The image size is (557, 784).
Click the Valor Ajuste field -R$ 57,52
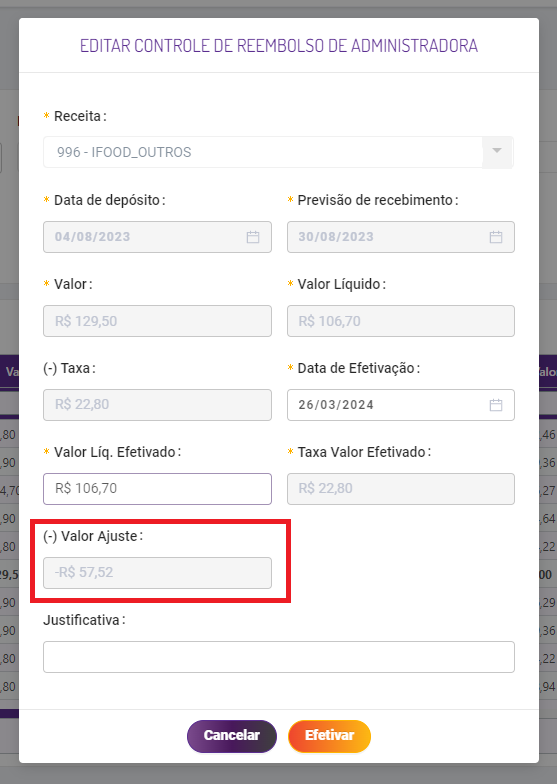(x=158, y=573)
